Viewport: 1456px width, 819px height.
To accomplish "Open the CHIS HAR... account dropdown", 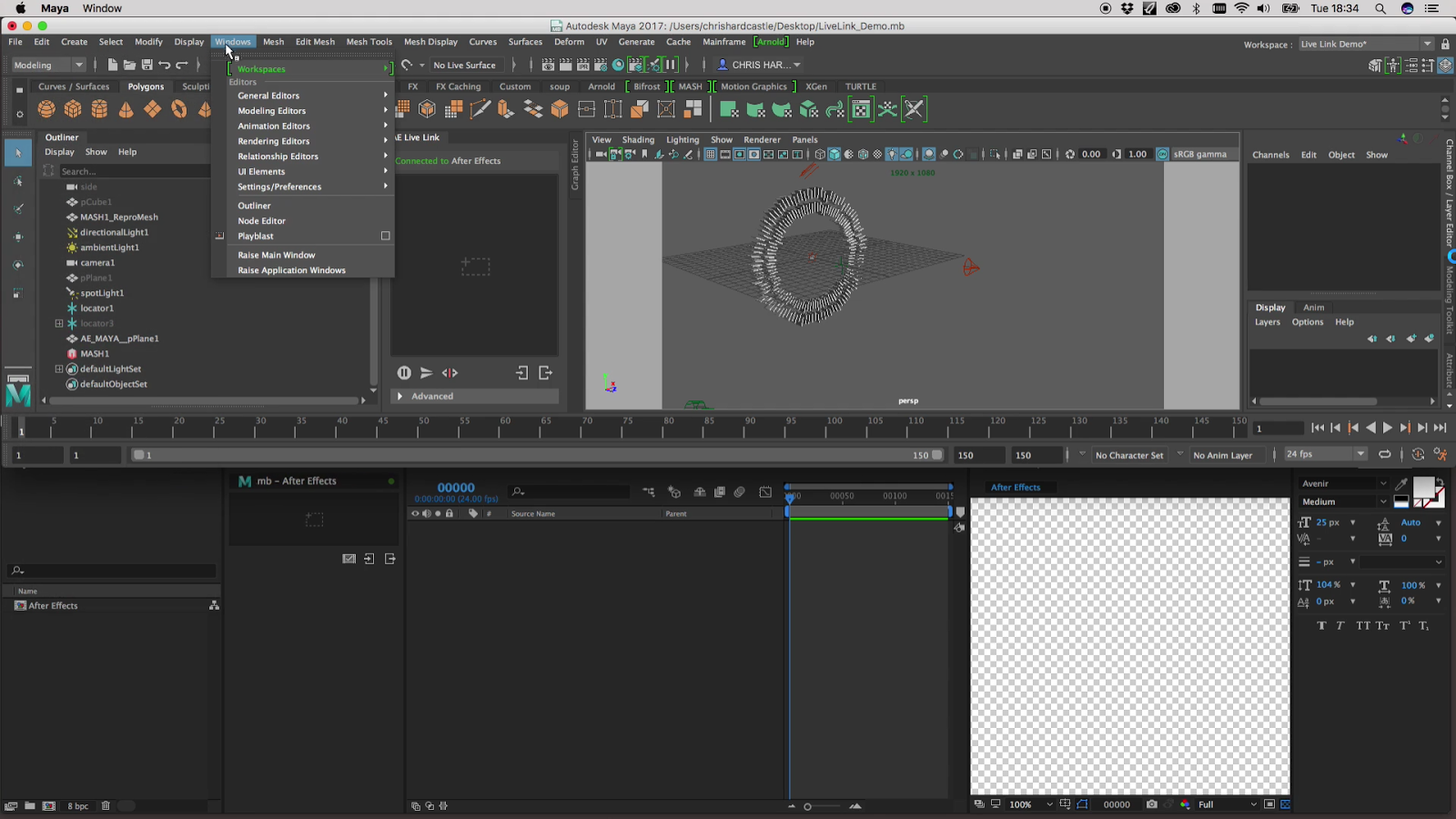I will coord(758,65).
